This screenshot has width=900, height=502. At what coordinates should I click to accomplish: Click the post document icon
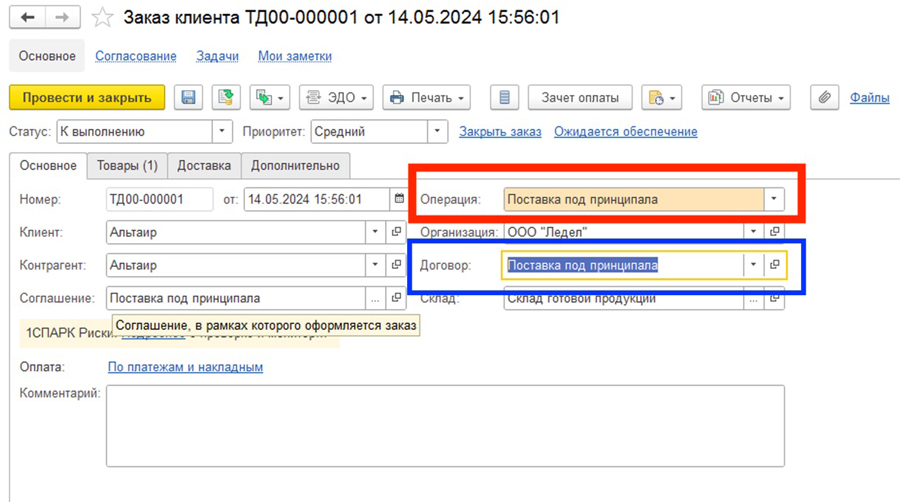pyautogui.click(x=226, y=97)
